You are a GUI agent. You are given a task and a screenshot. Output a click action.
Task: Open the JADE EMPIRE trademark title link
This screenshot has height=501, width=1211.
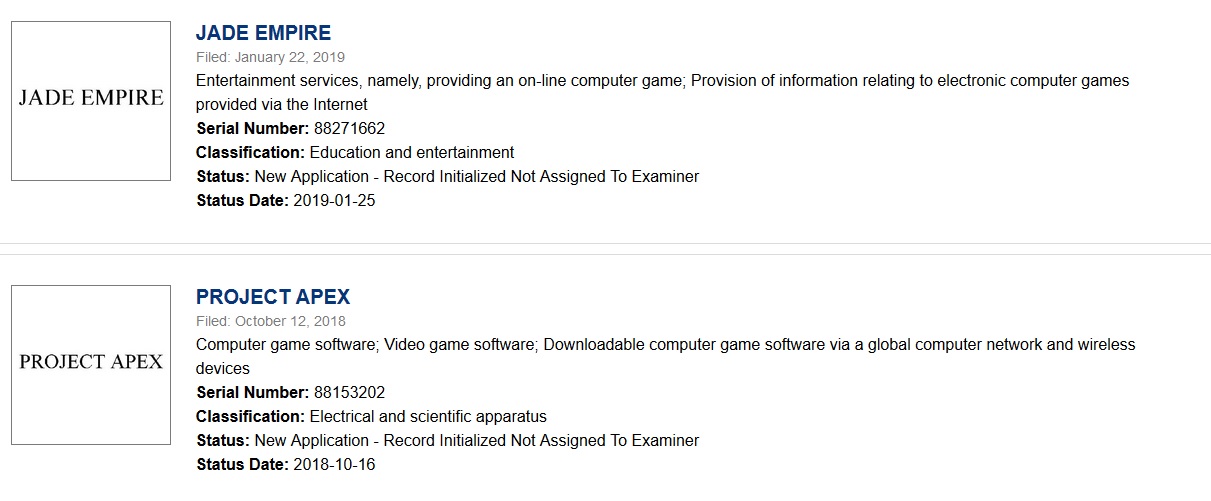tap(263, 33)
